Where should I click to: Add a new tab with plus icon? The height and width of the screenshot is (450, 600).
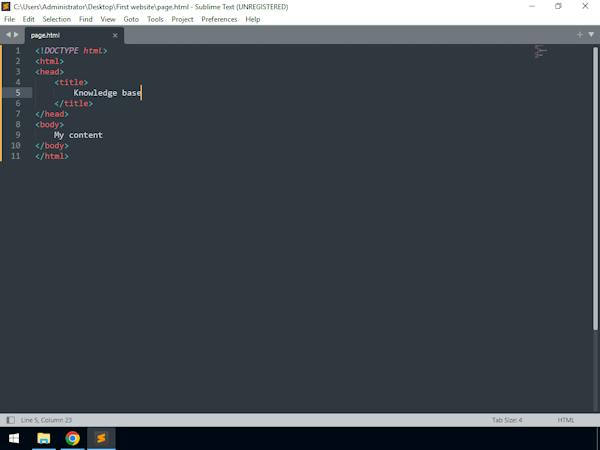(x=580, y=35)
